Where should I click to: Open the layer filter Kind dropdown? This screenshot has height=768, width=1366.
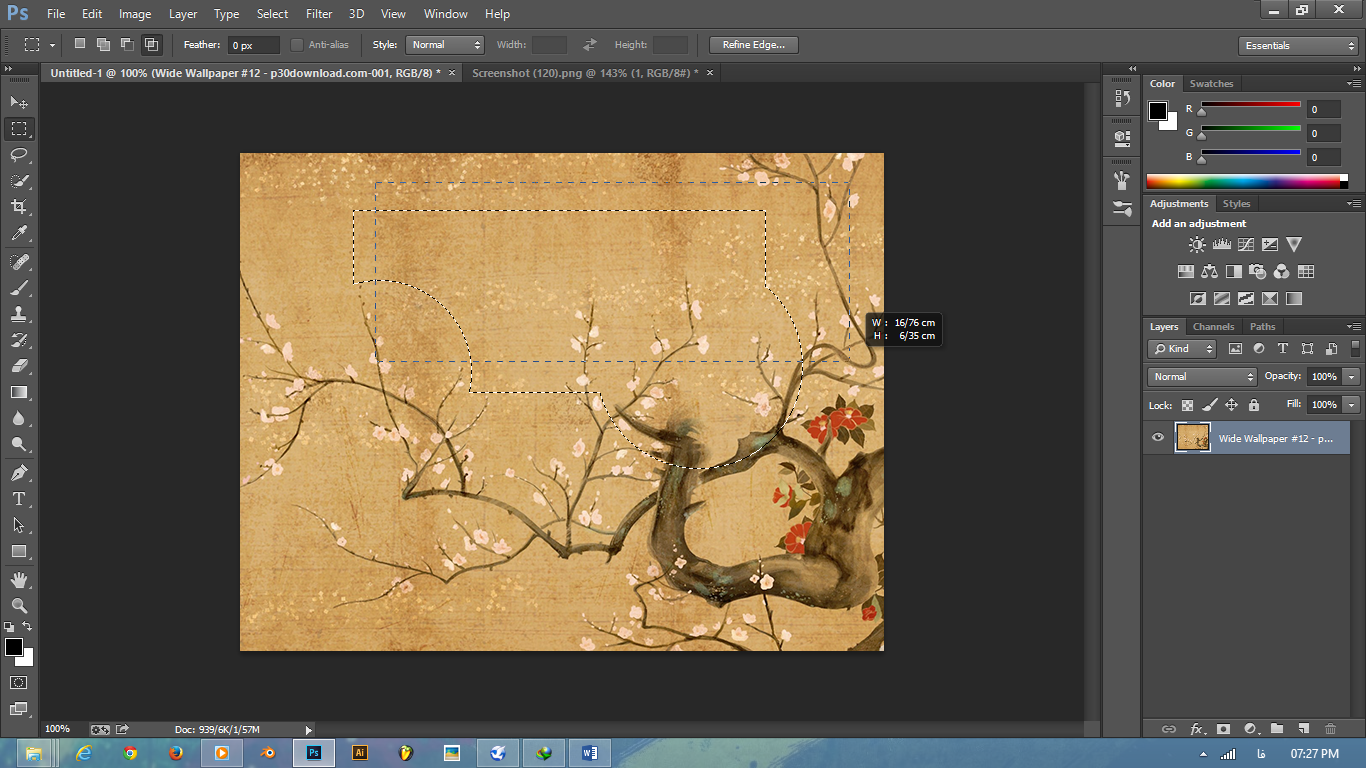1182,349
